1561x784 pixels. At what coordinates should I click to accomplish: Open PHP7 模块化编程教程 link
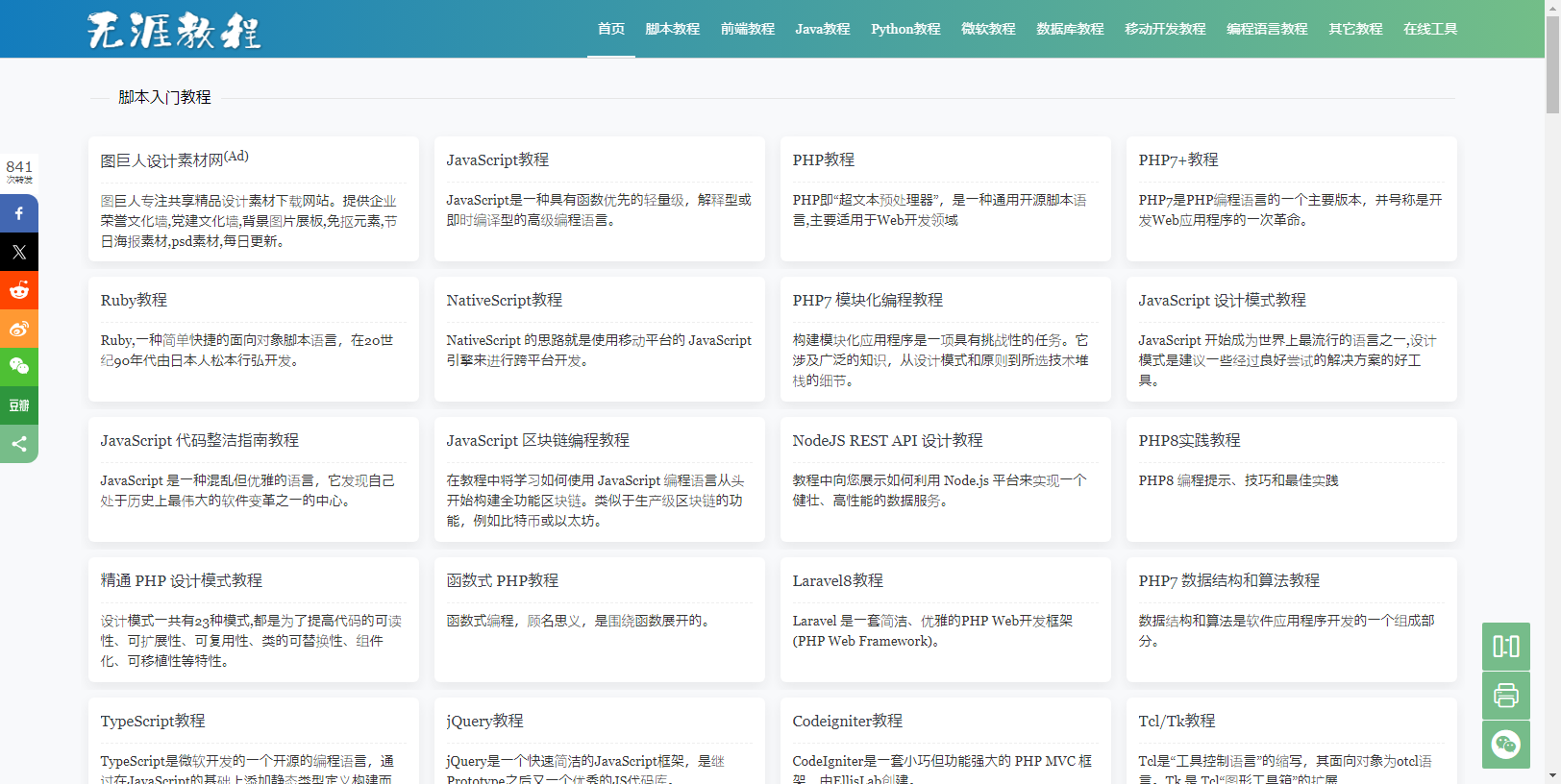(x=868, y=300)
